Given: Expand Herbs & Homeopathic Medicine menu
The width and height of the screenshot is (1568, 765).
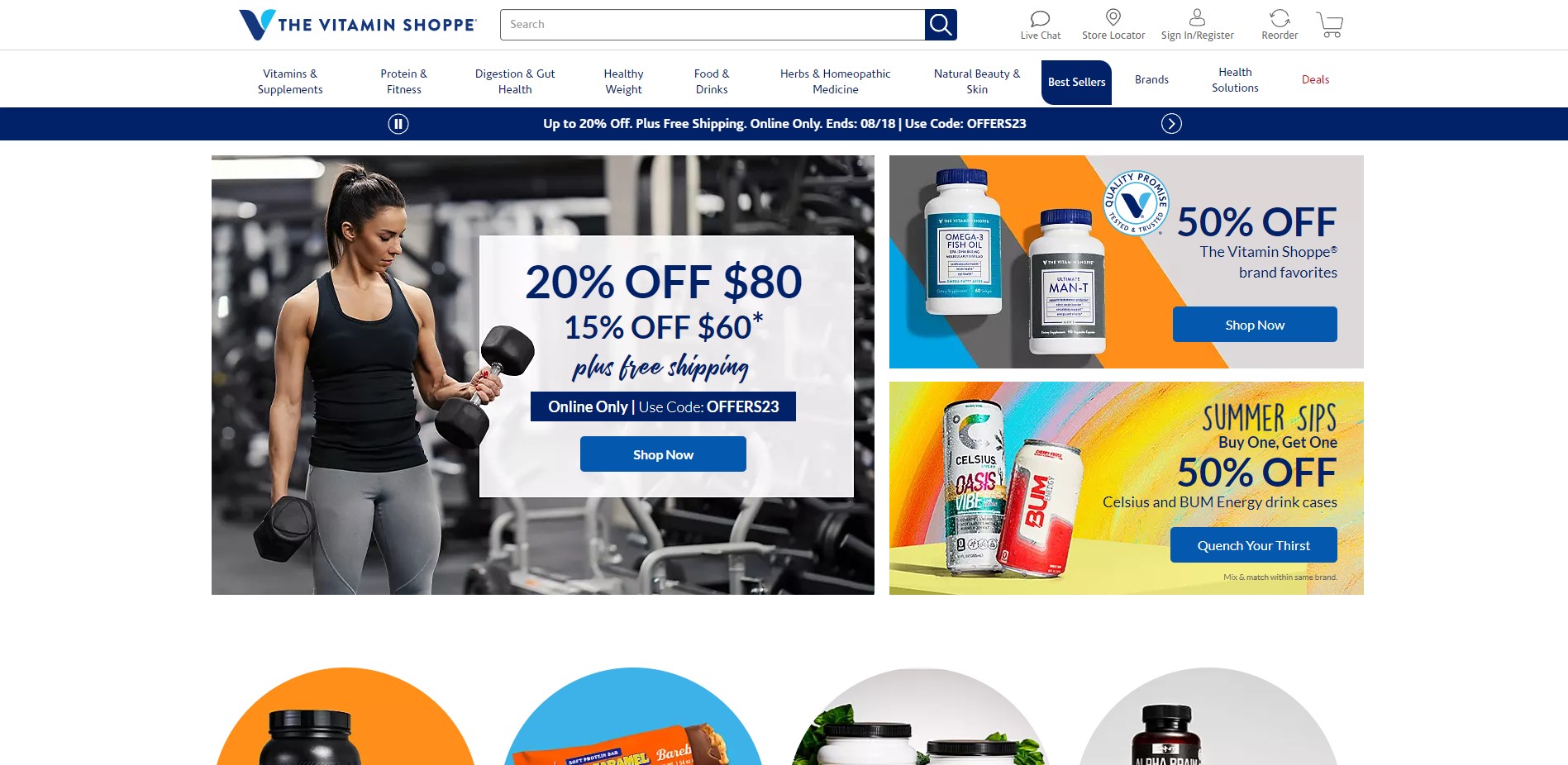Looking at the screenshot, I should click(835, 82).
